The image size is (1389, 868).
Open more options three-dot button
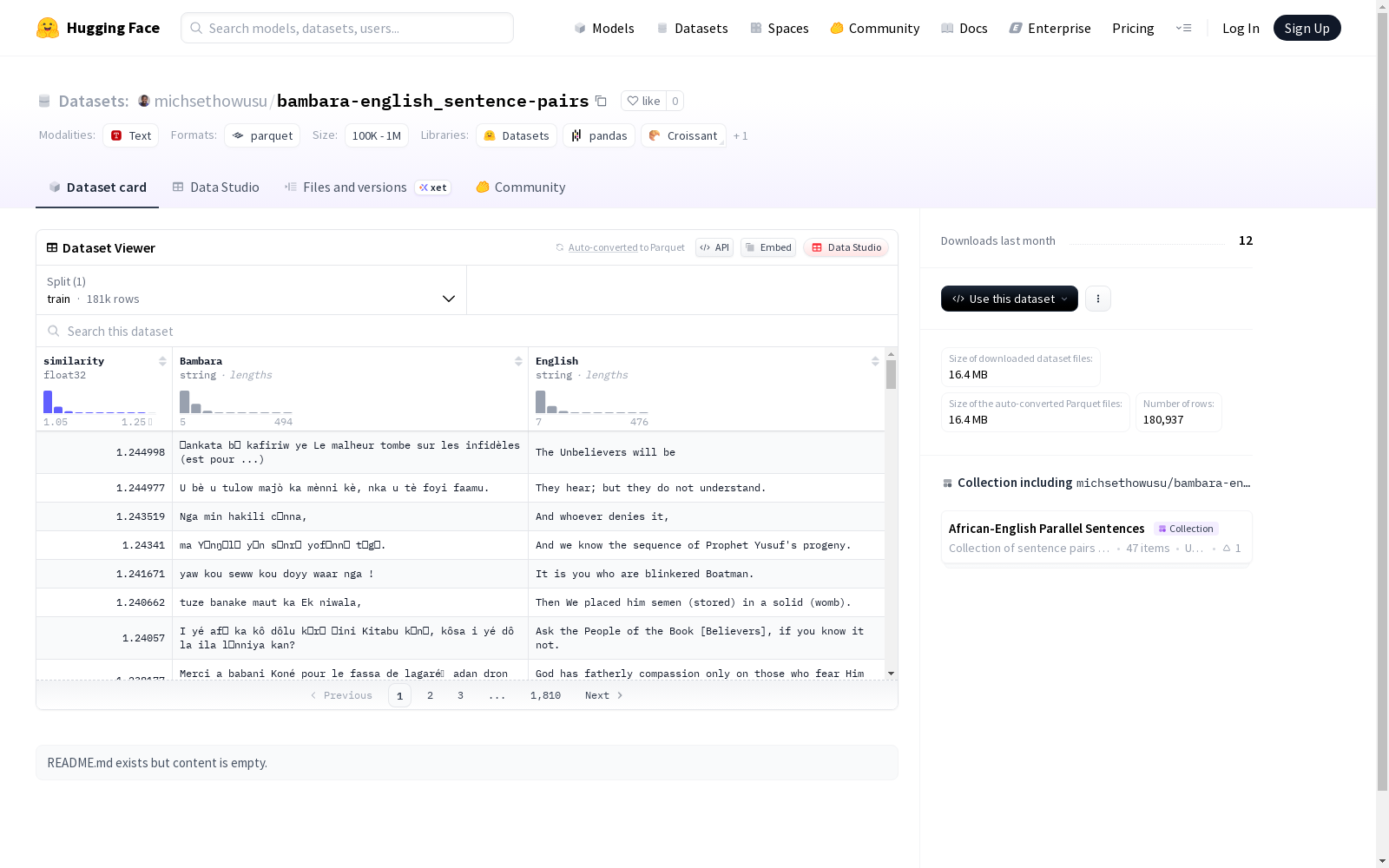[1098, 299]
